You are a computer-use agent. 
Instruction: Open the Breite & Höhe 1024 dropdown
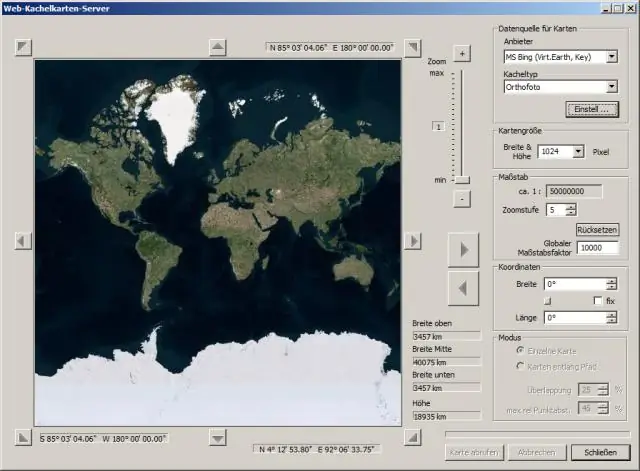(x=578, y=152)
